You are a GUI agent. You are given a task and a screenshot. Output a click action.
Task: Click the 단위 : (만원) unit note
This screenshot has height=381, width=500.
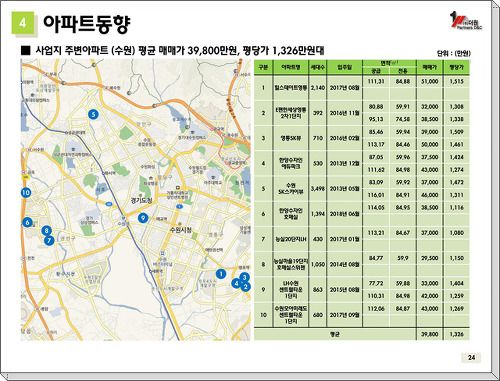coord(454,53)
